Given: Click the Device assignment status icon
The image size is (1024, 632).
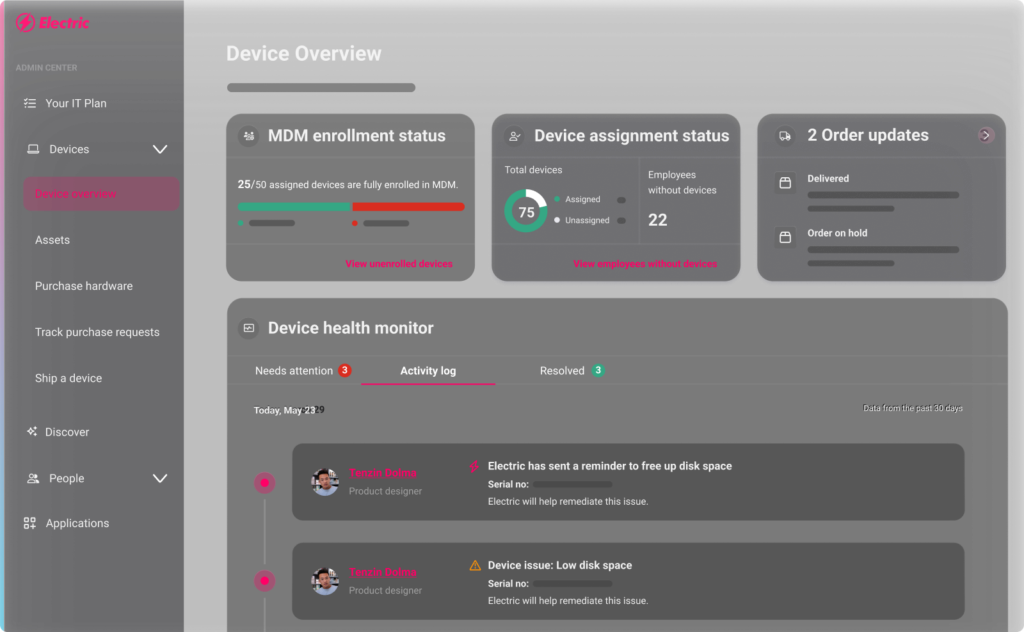Looking at the screenshot, I should tap(514, 136).
